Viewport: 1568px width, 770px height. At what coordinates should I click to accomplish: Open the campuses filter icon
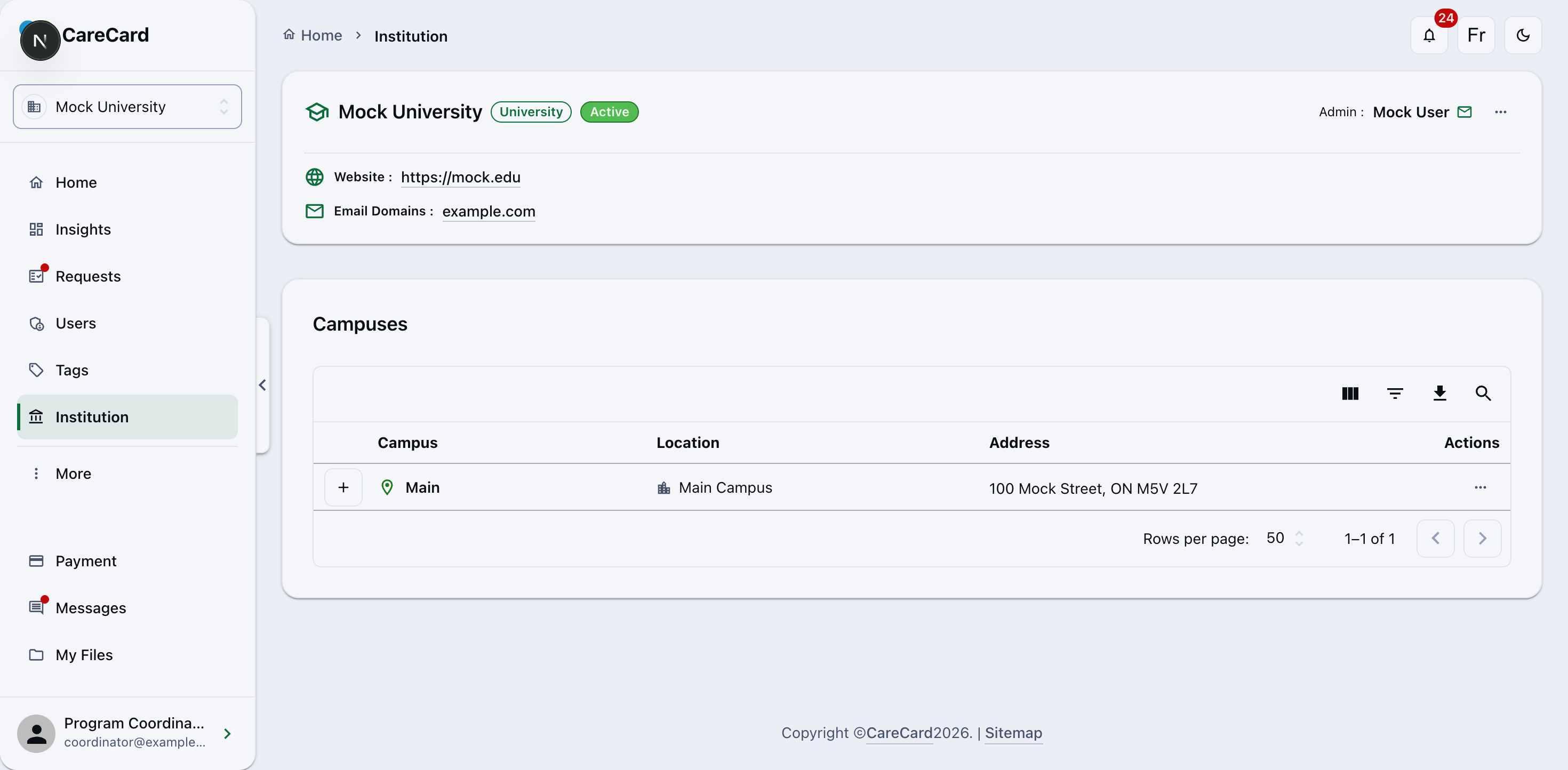point(1395,394)
